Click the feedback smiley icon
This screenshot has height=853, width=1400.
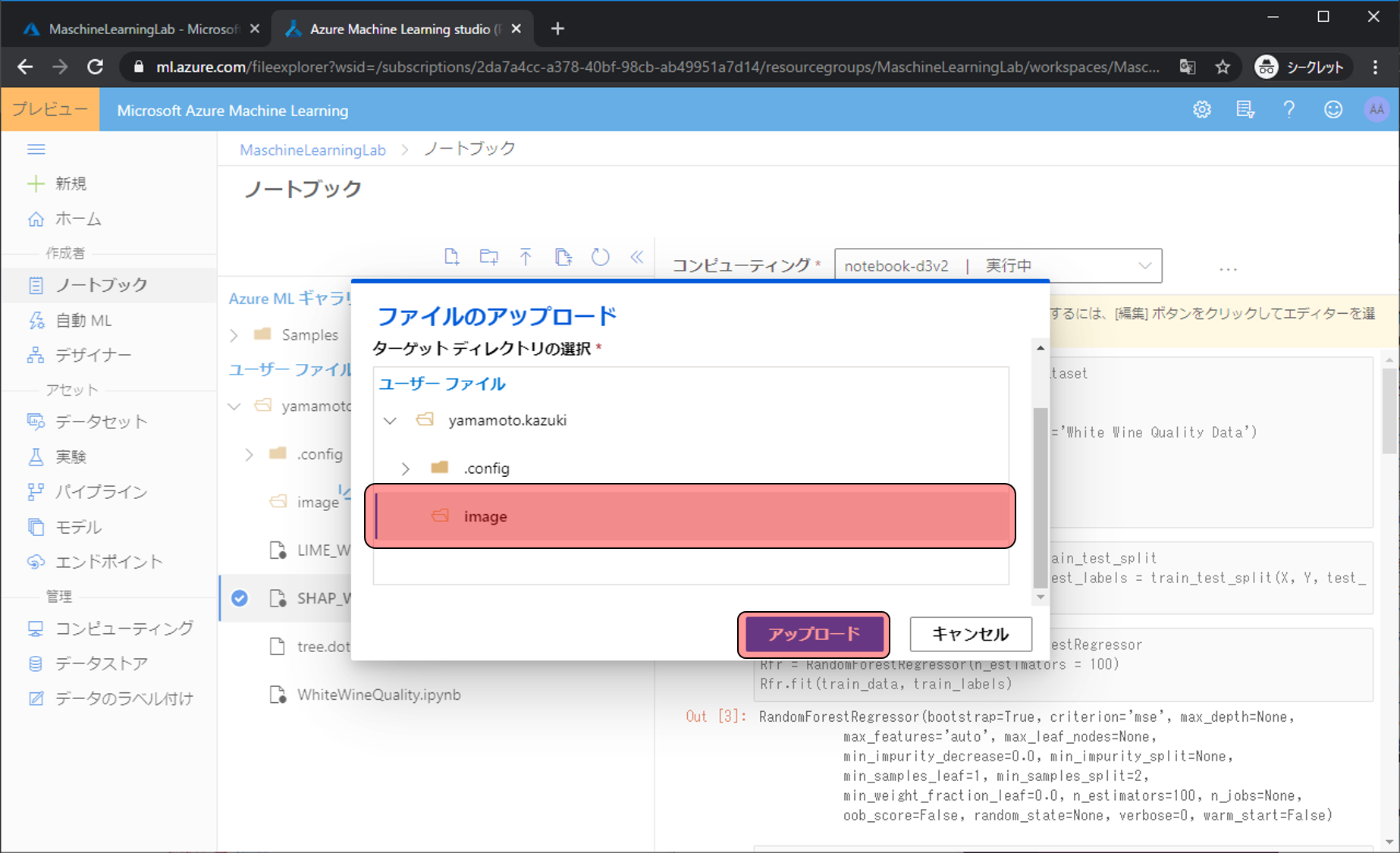click(1333, 110)
